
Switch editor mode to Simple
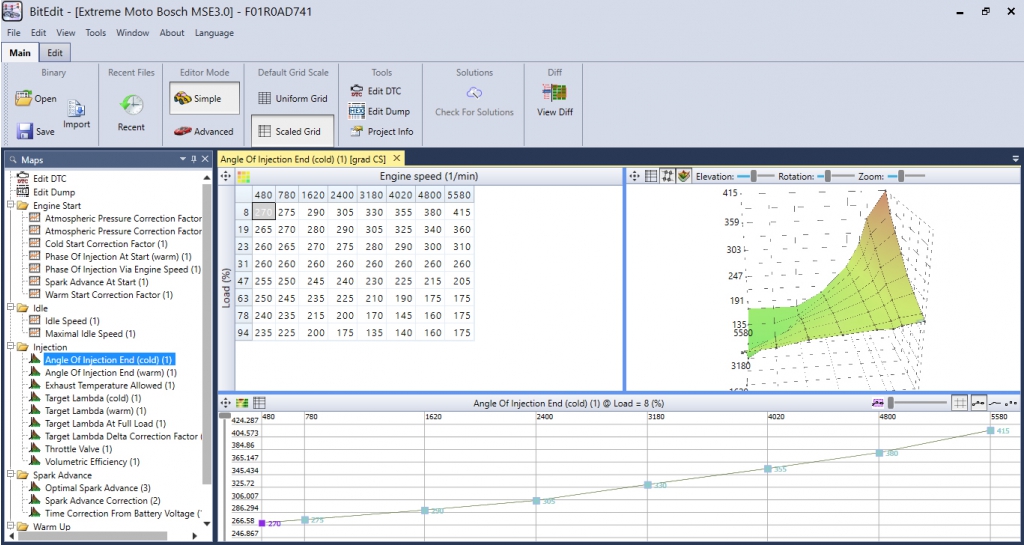click(x=204, y=99)
